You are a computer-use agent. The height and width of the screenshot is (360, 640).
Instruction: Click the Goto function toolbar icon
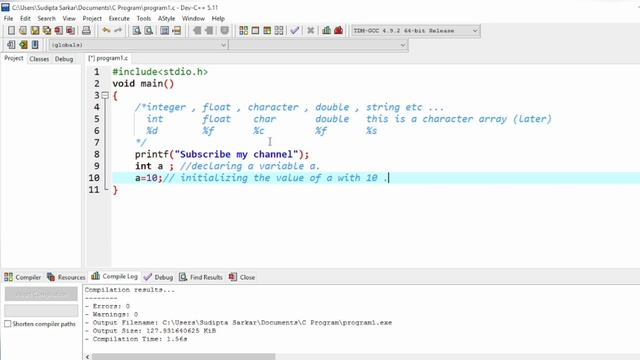pos(164,31)
